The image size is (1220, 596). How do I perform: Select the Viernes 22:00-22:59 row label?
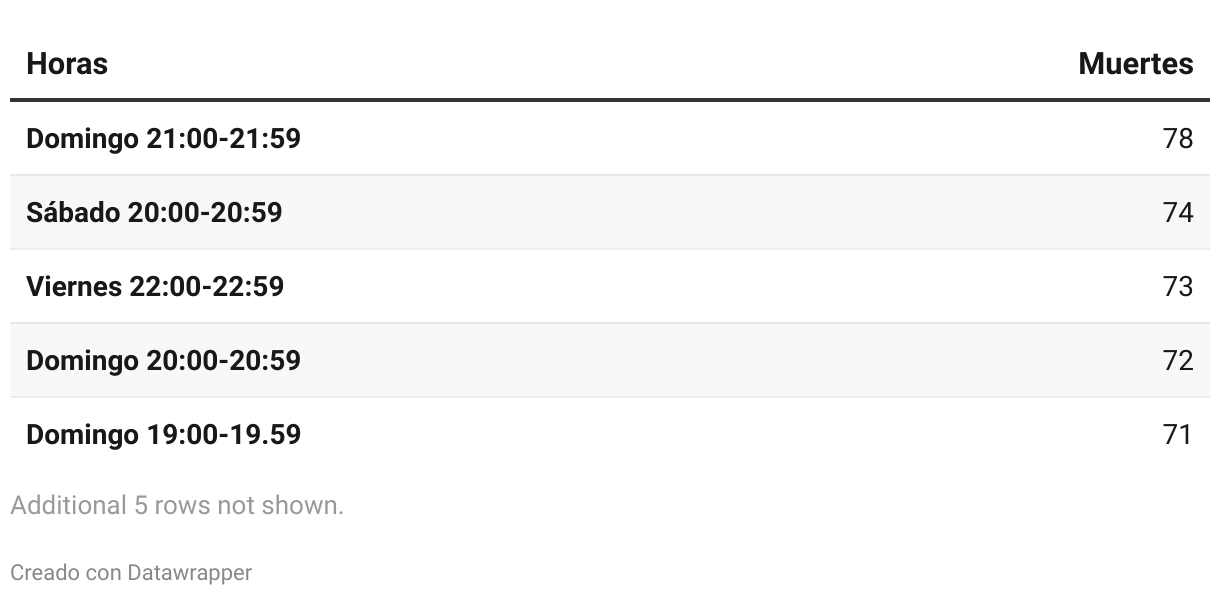(x=155, y=286)
